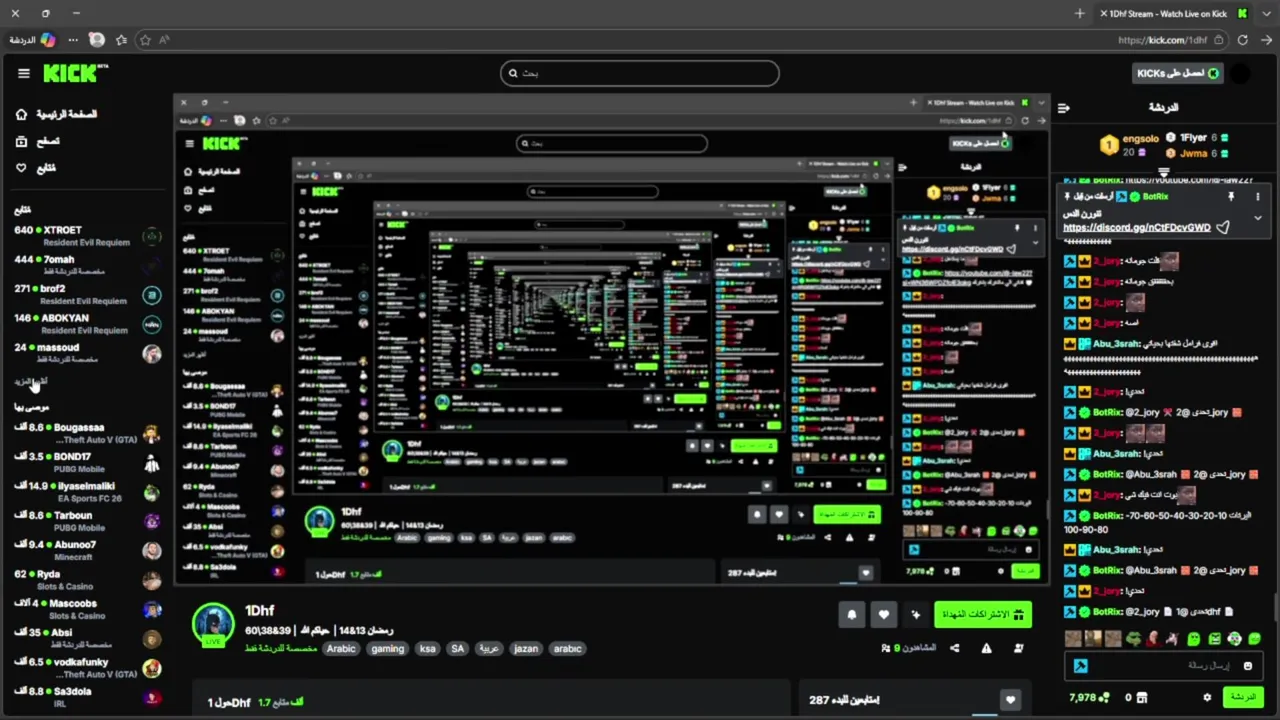Click the 7,978 channel points balance
This screenshot has height=720, width=1280.
coord(1089,697)
